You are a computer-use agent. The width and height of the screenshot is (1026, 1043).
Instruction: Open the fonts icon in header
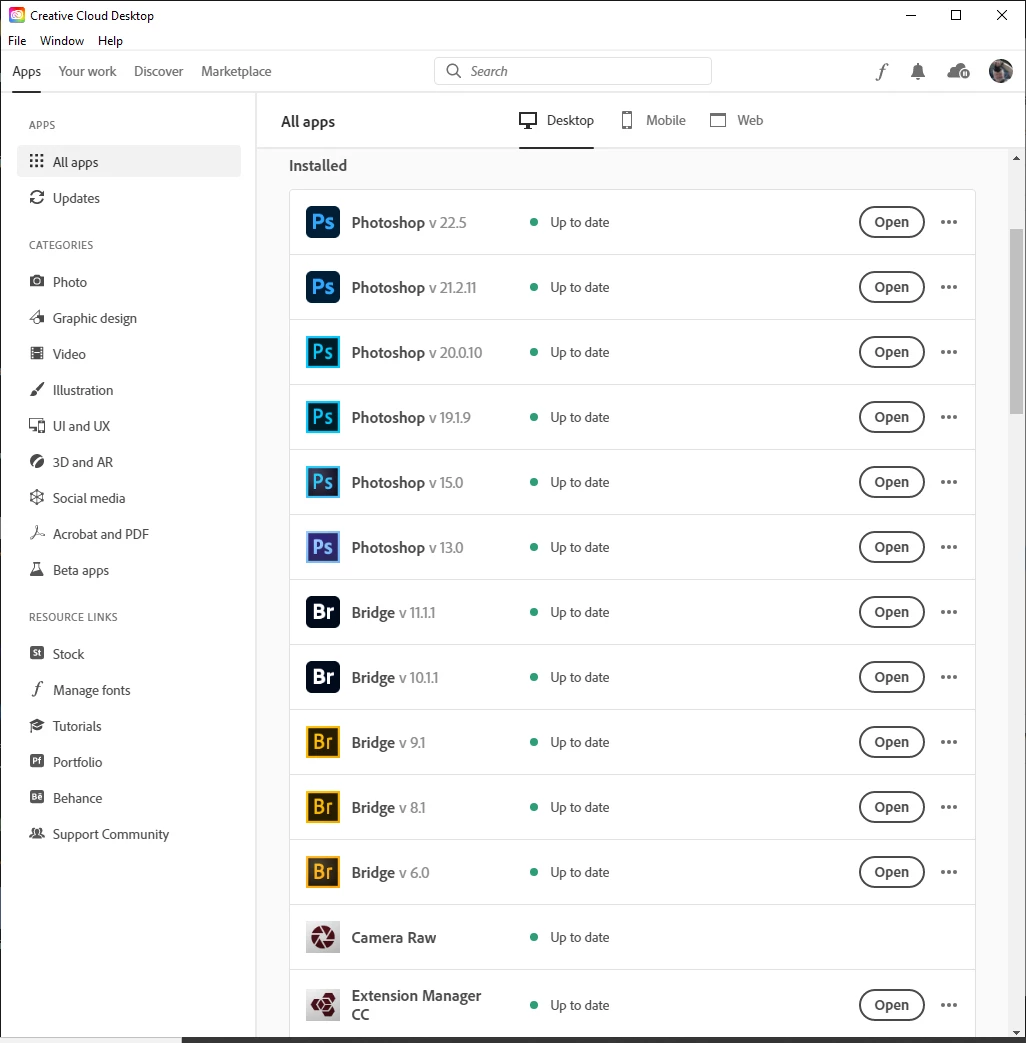coord(882,71)
